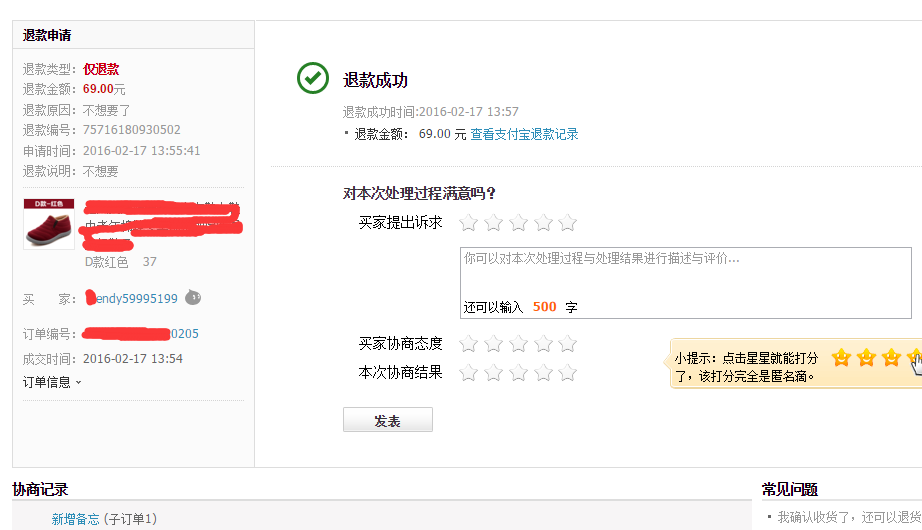922x530 pixels.
Task: Expand the 订单信息 details
Action: pos(52,382)
